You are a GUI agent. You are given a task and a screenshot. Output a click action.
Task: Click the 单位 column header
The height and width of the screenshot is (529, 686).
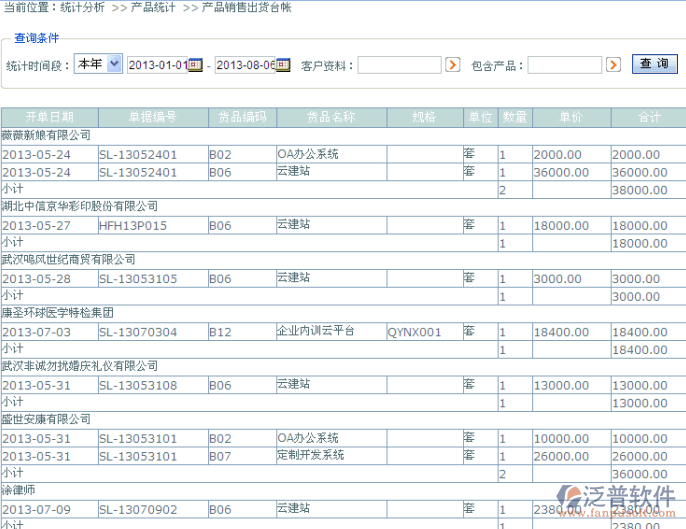(480, 117)
